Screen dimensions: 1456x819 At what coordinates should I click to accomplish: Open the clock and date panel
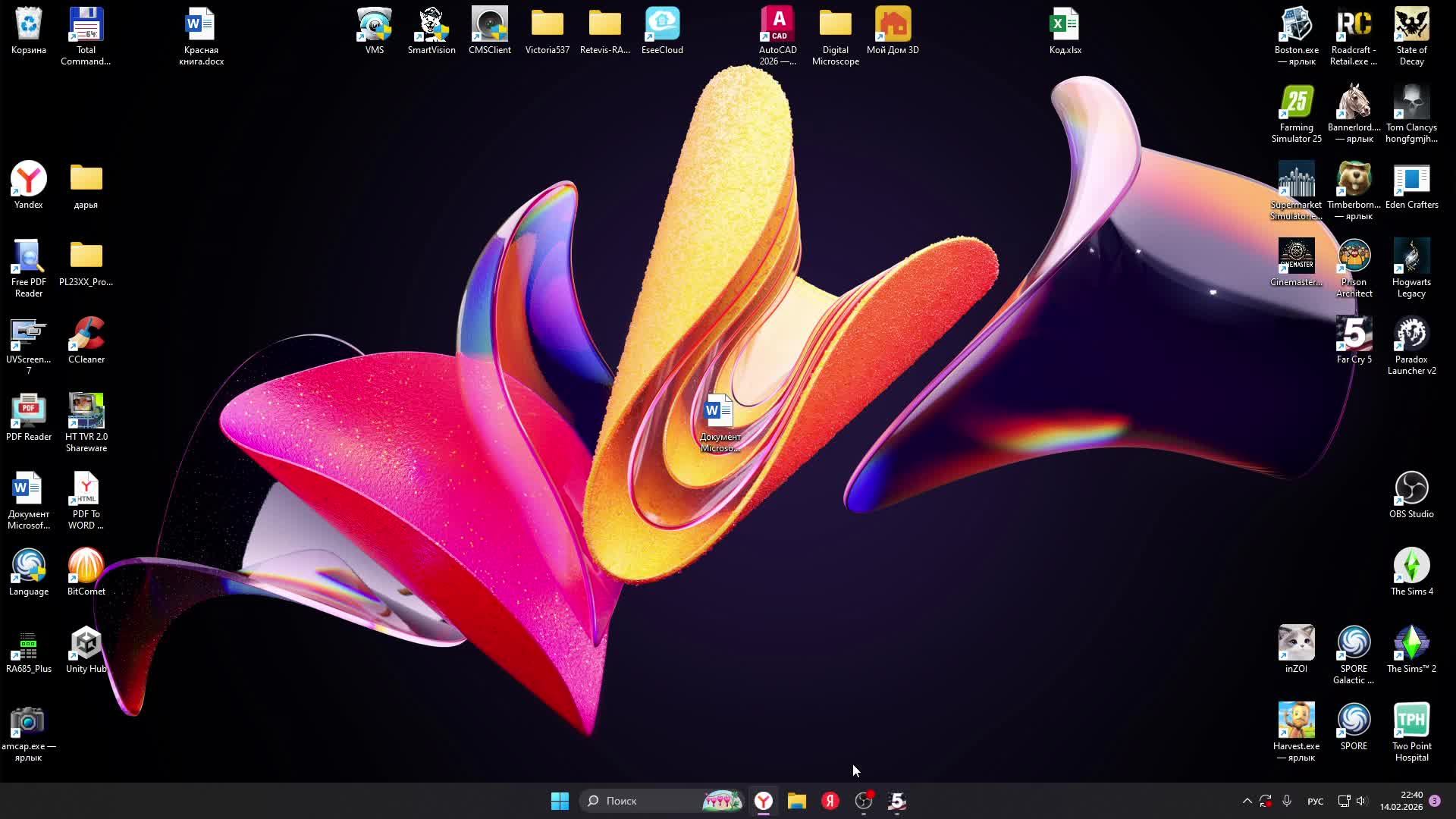pos(1401,801)
